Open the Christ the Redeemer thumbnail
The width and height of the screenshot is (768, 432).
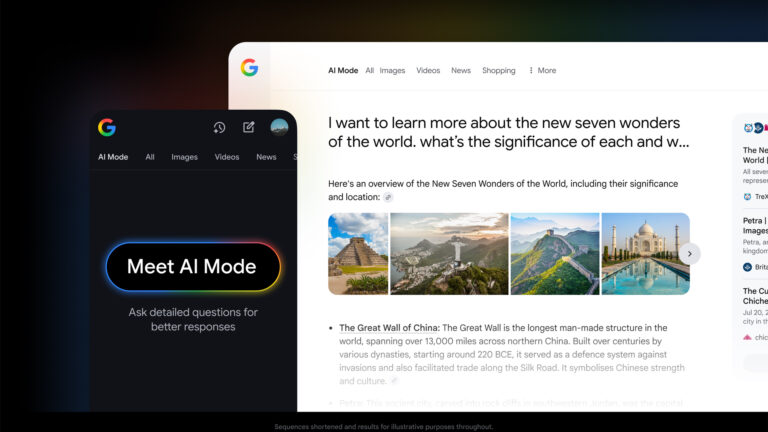click(449, 254)
